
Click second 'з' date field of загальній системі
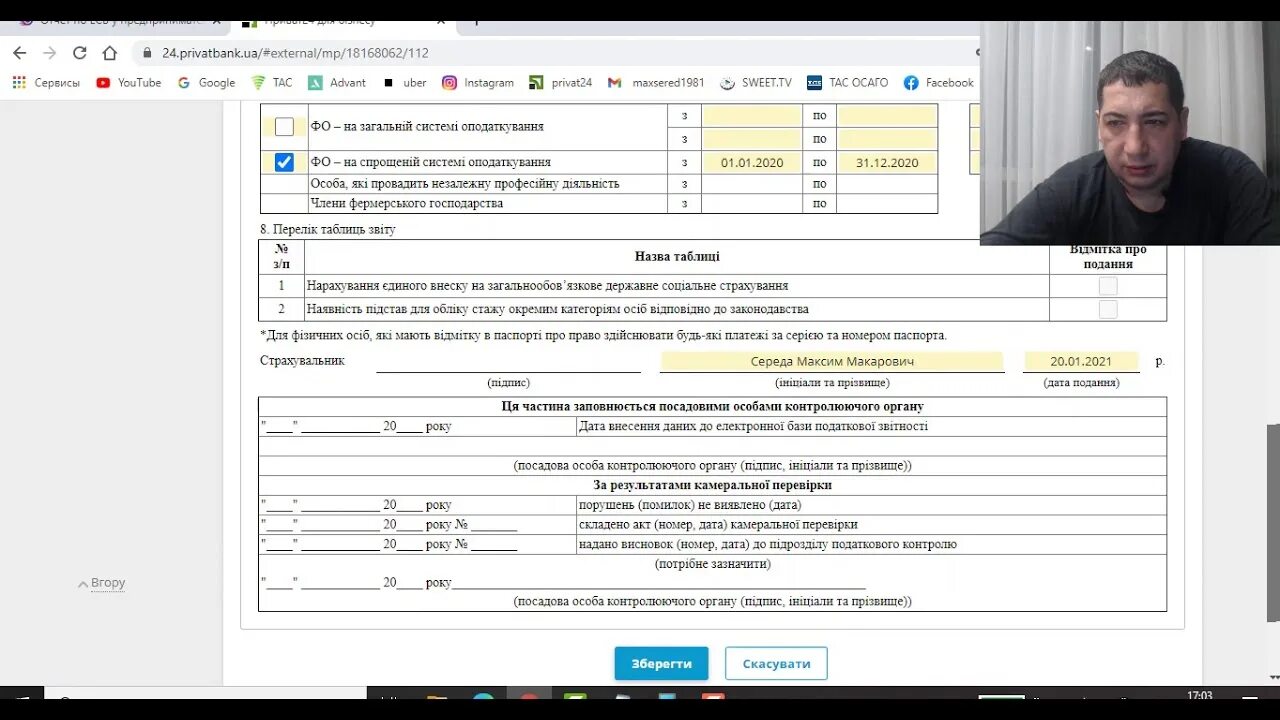coord(752,139)
